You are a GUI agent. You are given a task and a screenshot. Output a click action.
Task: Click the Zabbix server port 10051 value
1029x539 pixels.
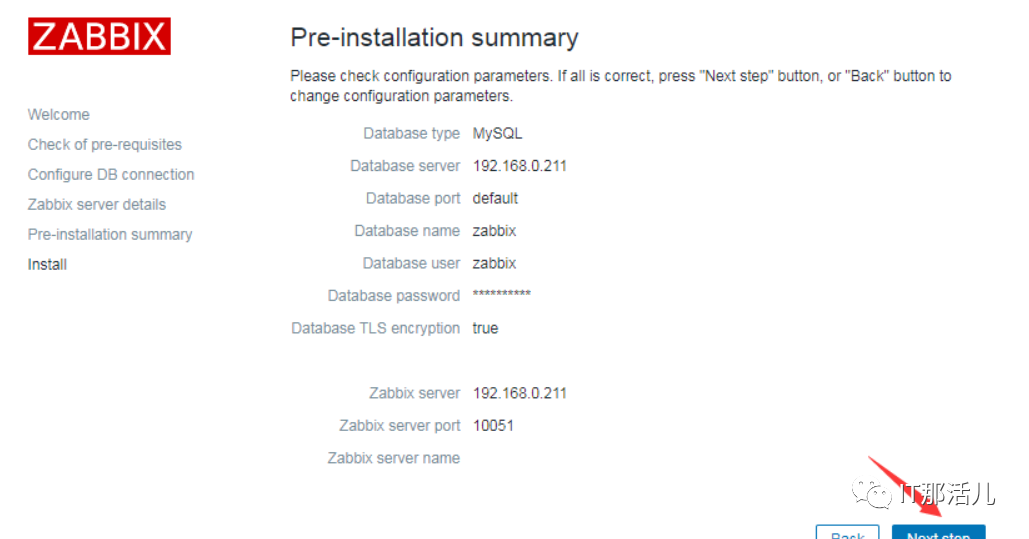tap(493, 425)
